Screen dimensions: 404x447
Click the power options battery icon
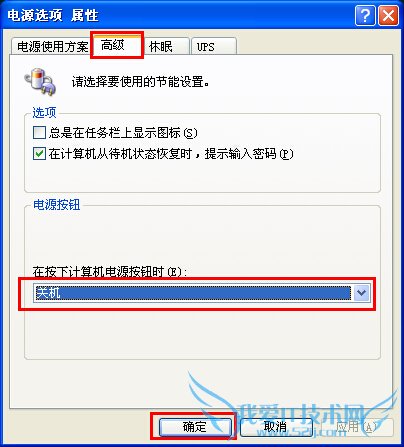40,82
